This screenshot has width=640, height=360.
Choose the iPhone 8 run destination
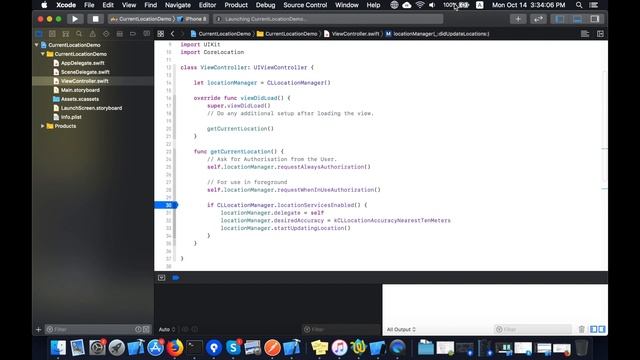tap(193, 19)
